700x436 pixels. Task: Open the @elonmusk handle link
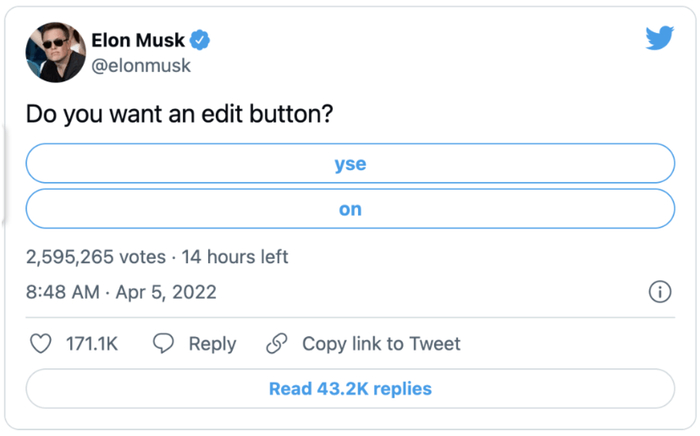[141, 66]
